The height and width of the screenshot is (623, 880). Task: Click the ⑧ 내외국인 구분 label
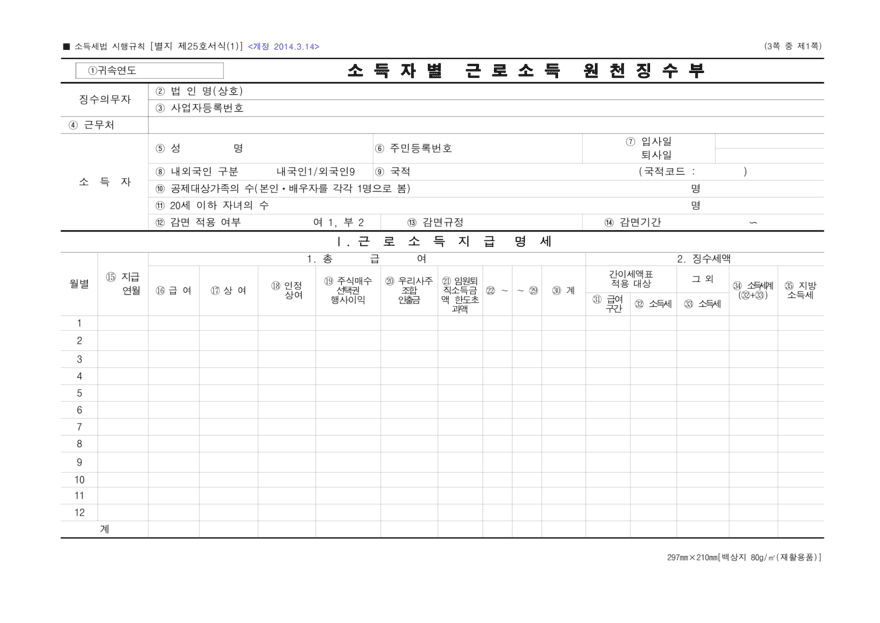[x=197, y=172]
